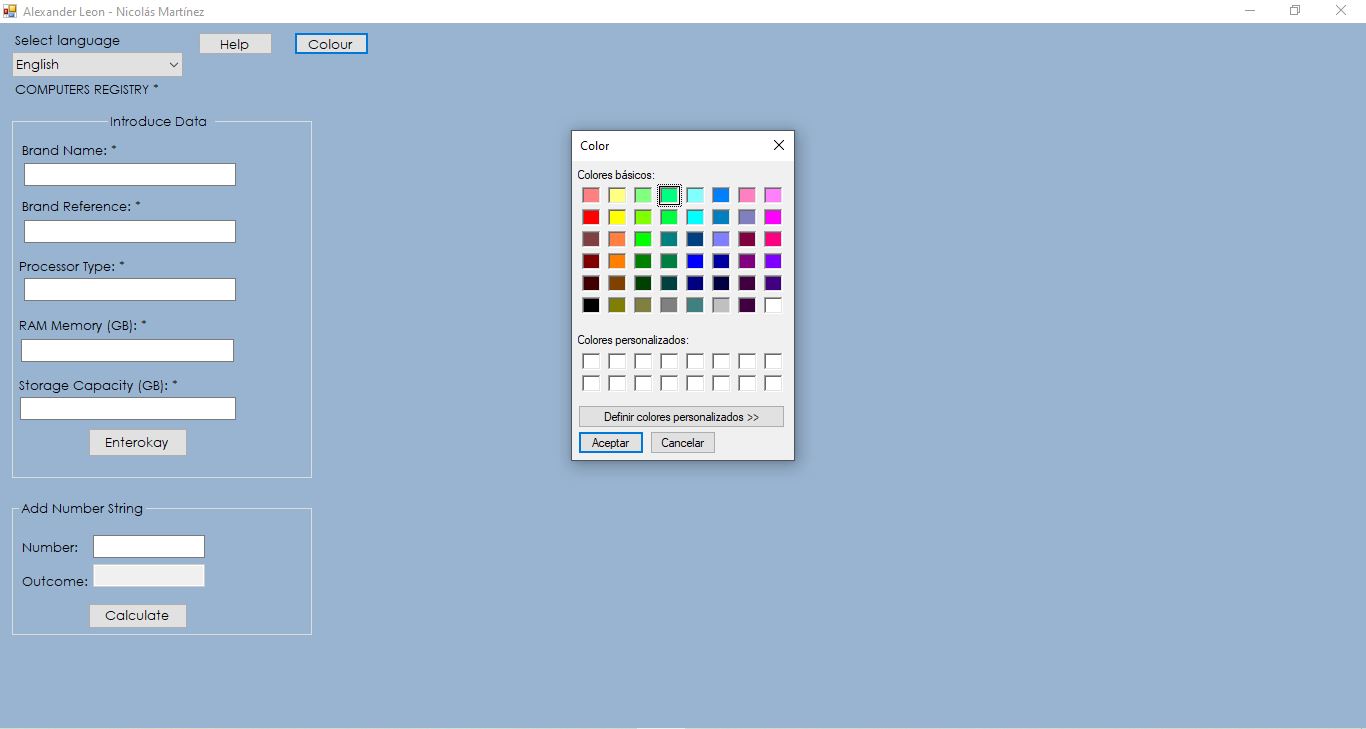Focus the Brand Name input field
This screenshot has height=729, width=1366.
pos(130,175)
